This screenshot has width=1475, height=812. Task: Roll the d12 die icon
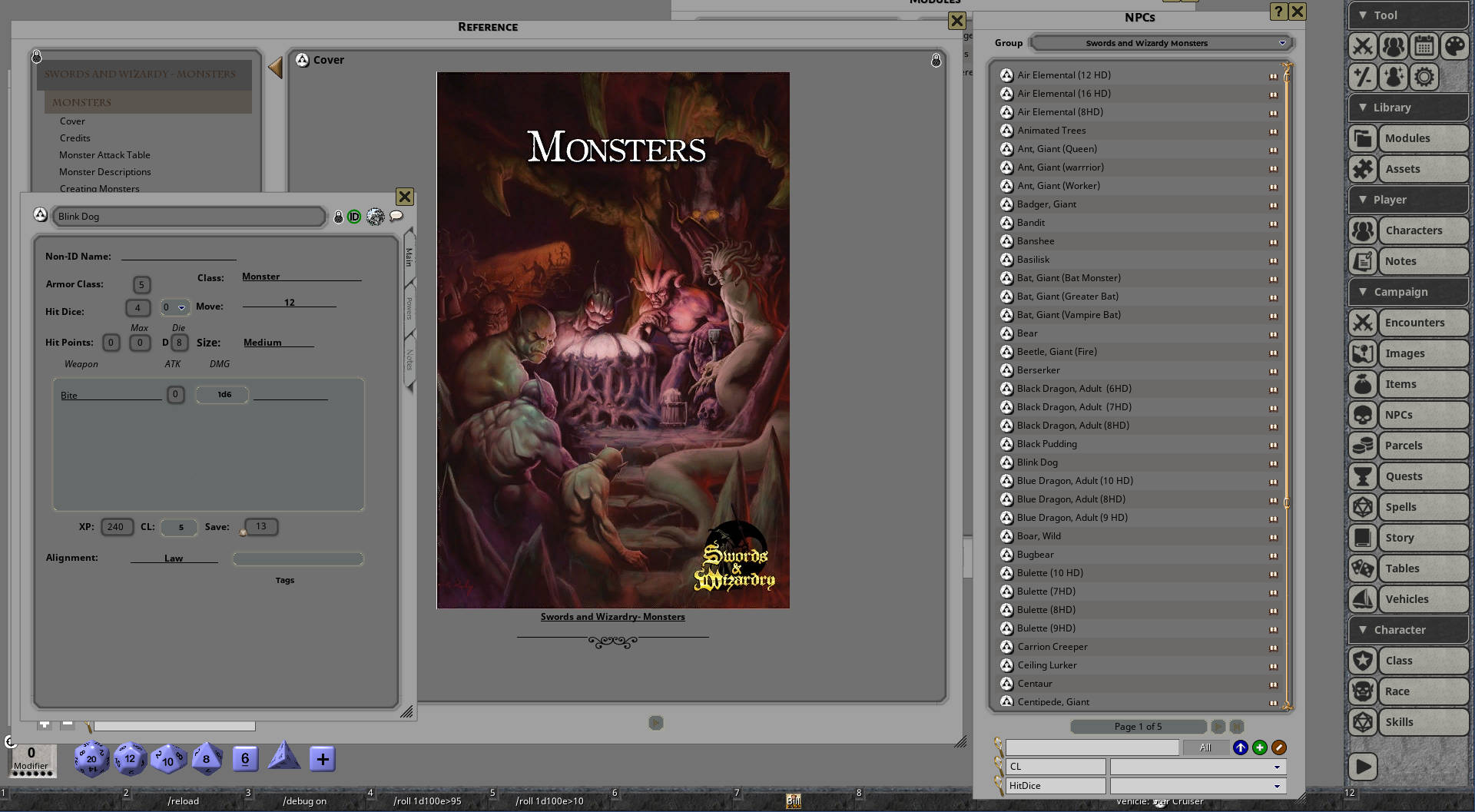tap(130, 759)
